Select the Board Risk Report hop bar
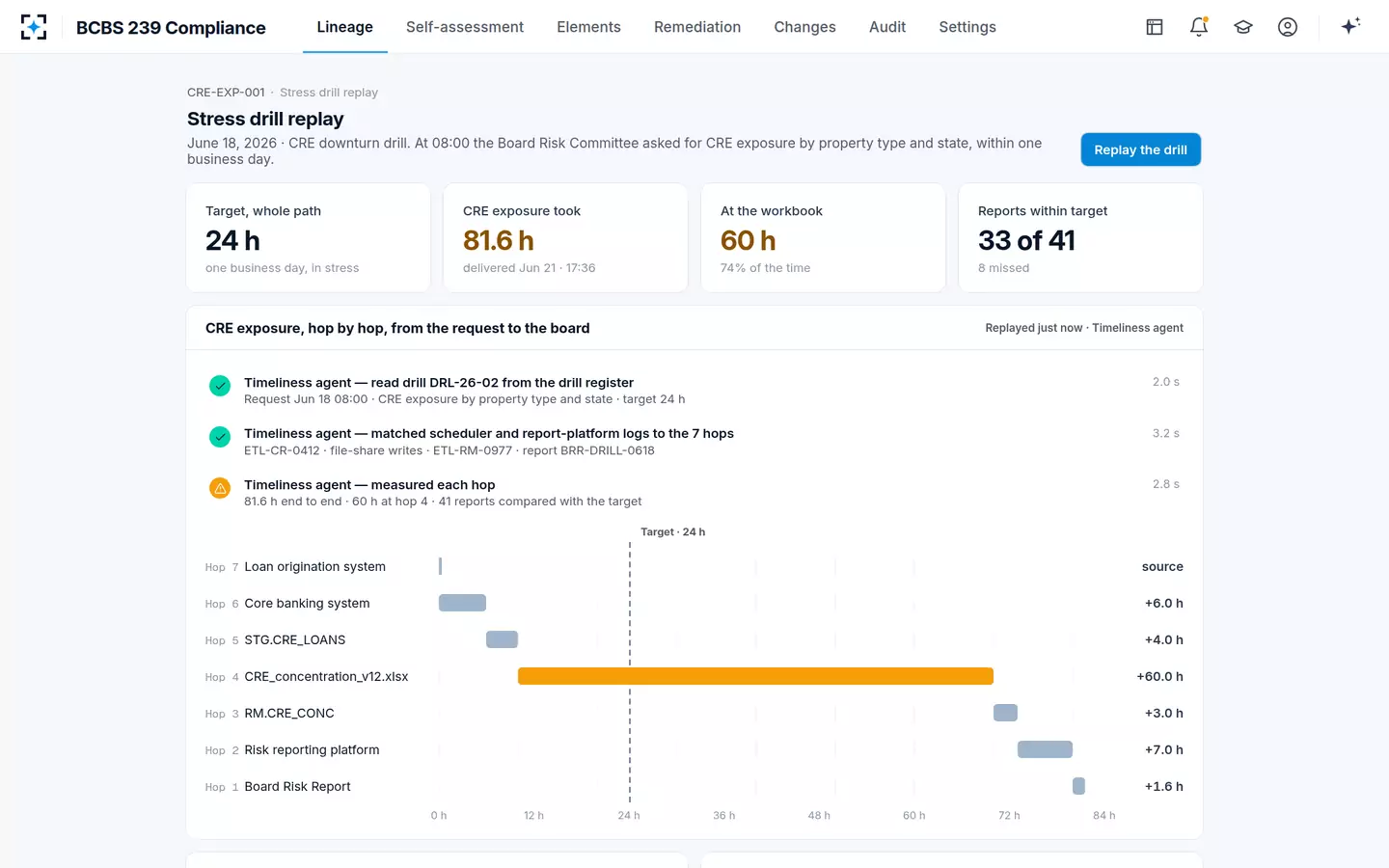 click(1078, 786)
